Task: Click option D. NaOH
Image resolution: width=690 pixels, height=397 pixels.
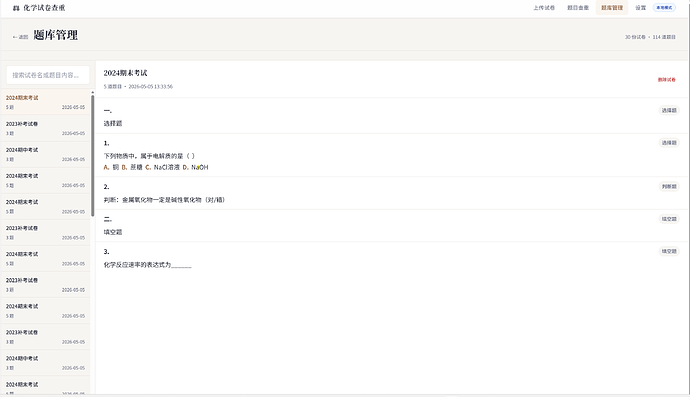Action: 195,167
